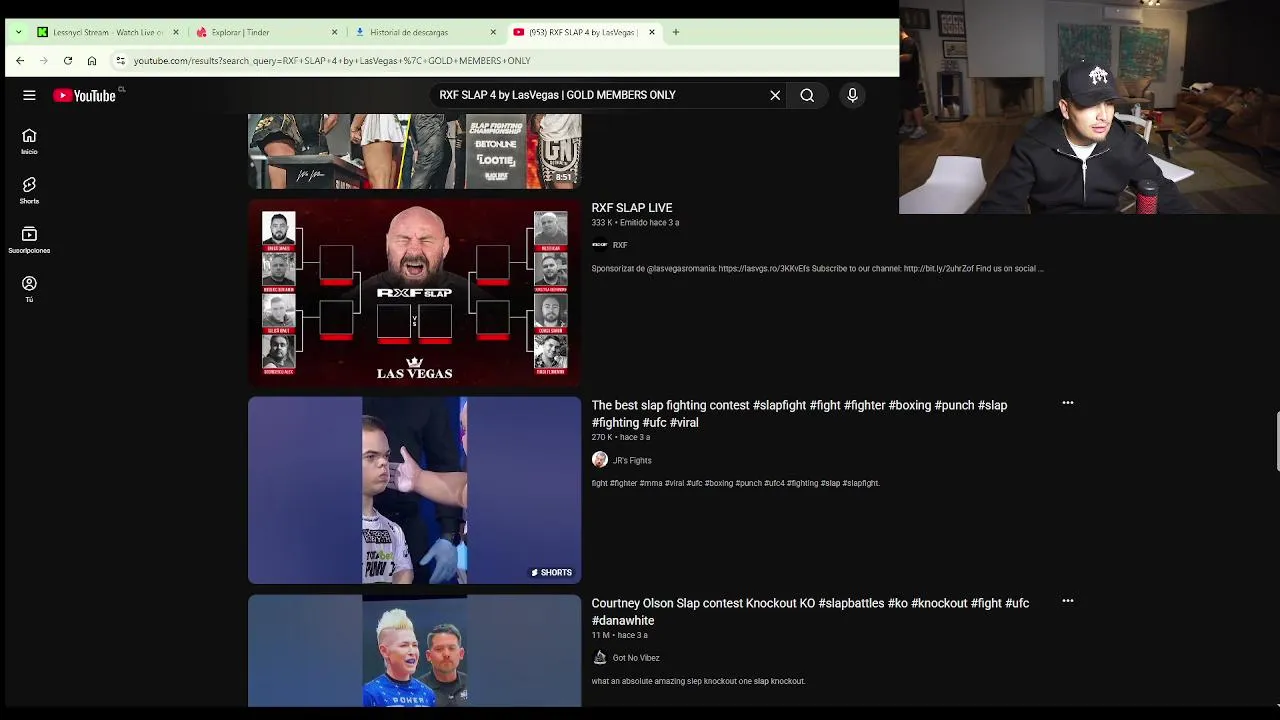Go to the YouTube logo home

pyautogui.click(x=85, y=95)
